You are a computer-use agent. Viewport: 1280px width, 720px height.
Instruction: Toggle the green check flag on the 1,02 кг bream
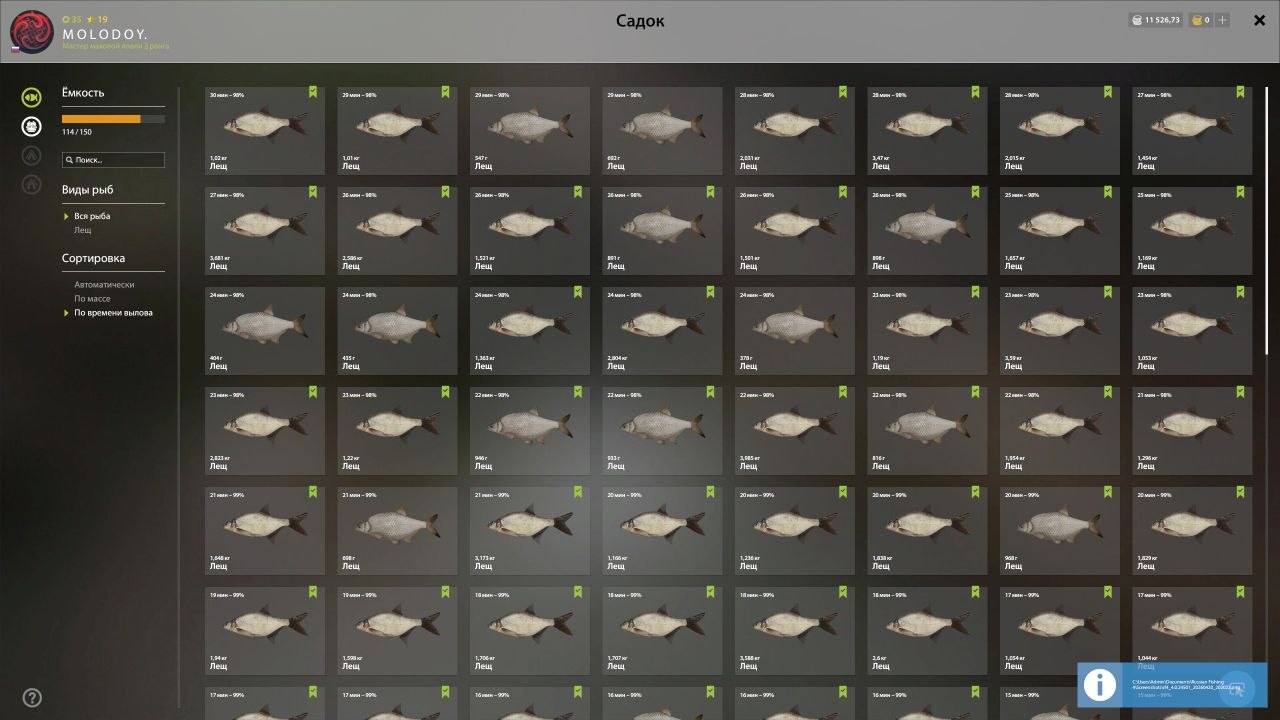tap(313, 92)
